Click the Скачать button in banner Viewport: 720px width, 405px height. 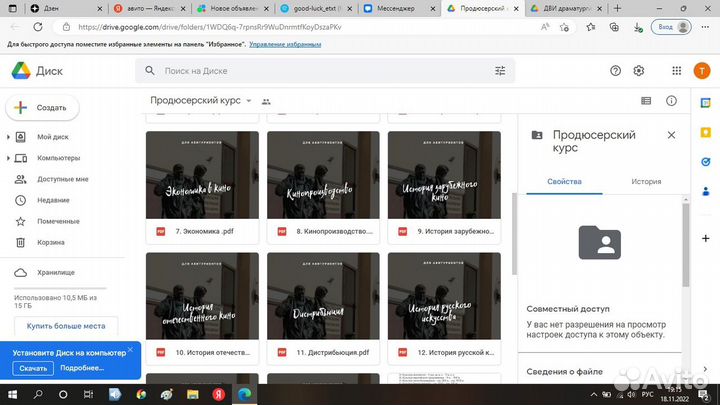[33, 368]
